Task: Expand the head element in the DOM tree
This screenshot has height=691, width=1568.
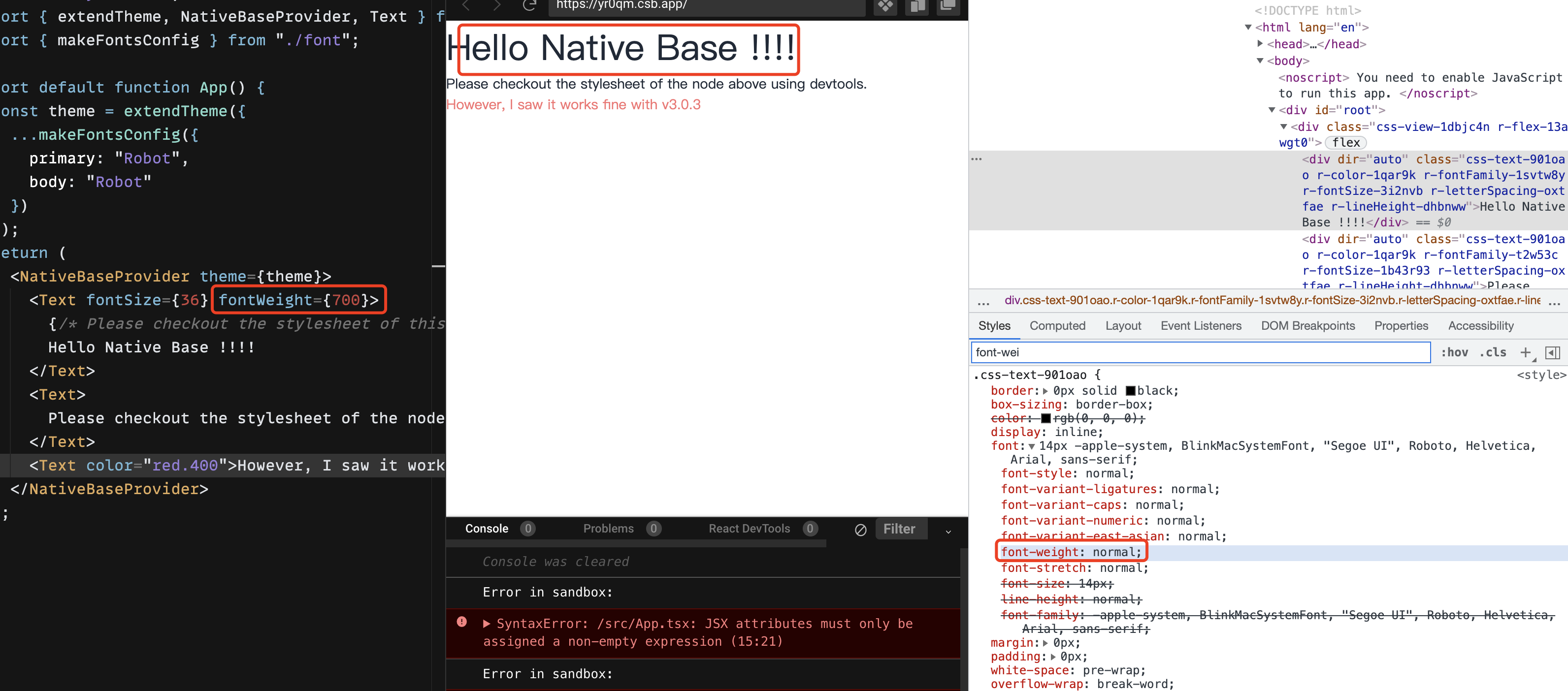Action: pos(1259,44)
